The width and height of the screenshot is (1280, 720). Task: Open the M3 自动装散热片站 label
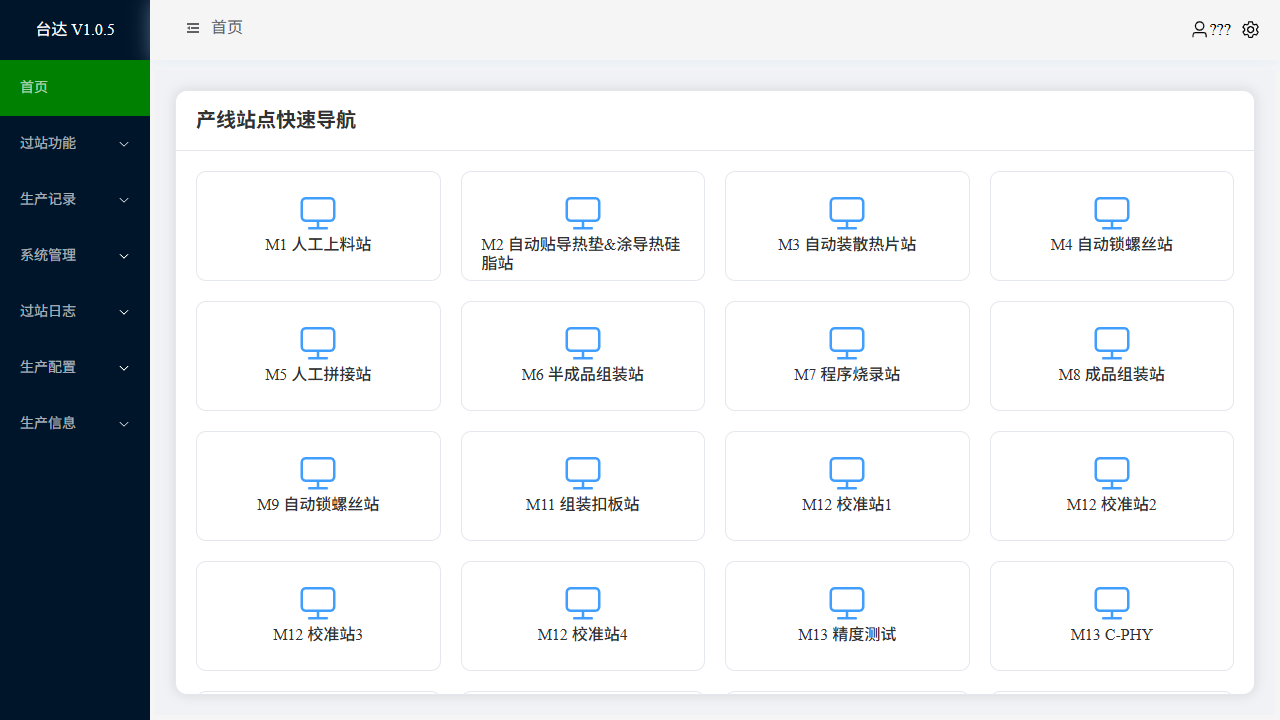point(847,244)
